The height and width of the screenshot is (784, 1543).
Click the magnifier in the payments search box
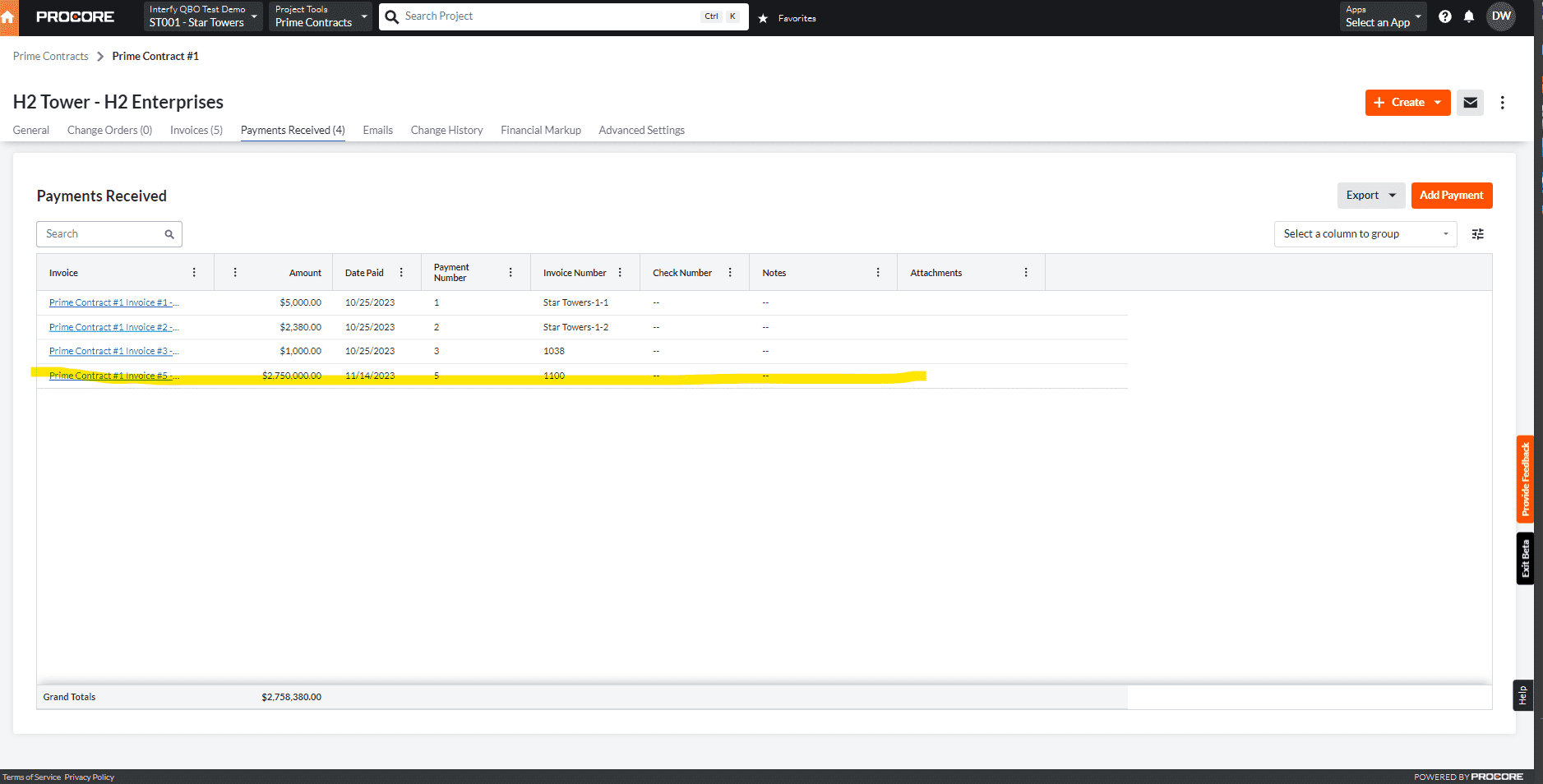point(169,234)
